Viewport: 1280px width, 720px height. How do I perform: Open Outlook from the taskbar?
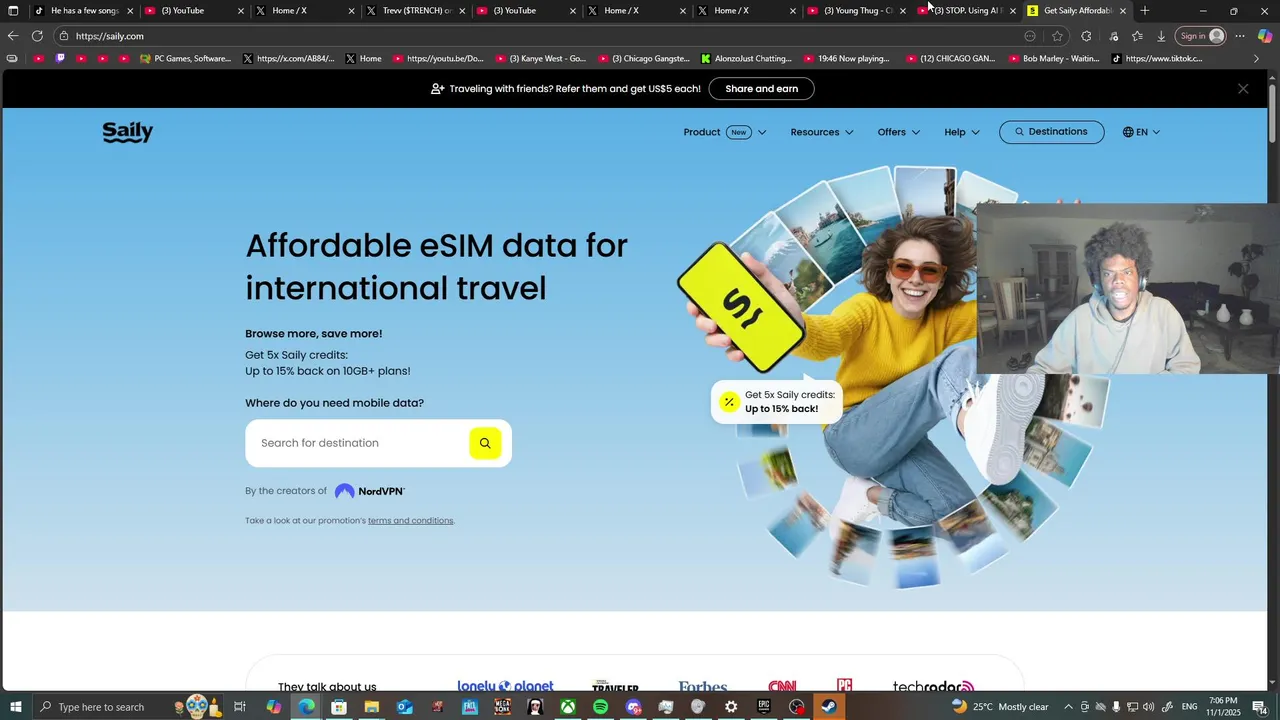pyautogui.click(x=404, y=707)
